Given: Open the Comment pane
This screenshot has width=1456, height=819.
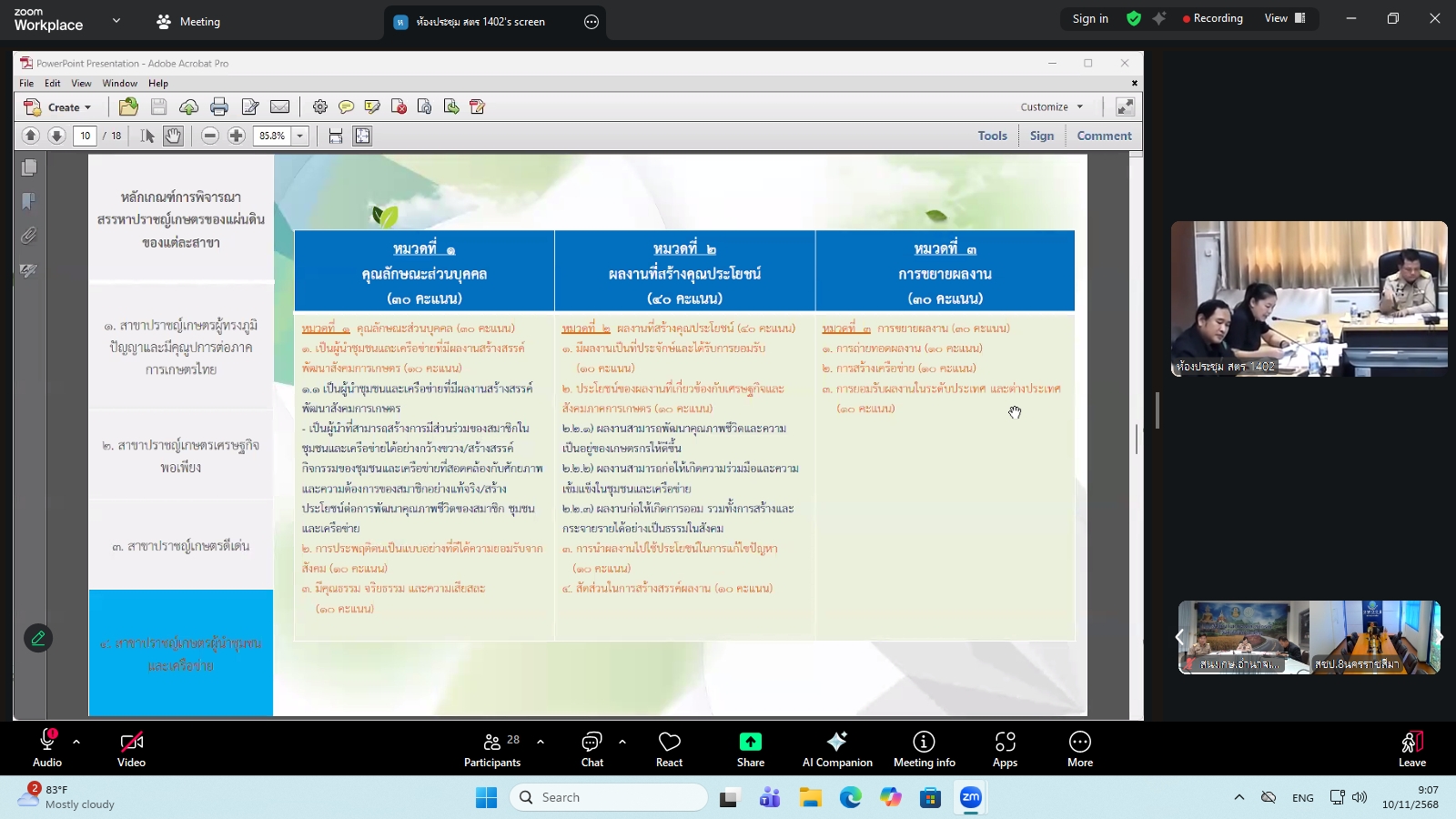Looking at the screenshot, I should (1103, 135).
